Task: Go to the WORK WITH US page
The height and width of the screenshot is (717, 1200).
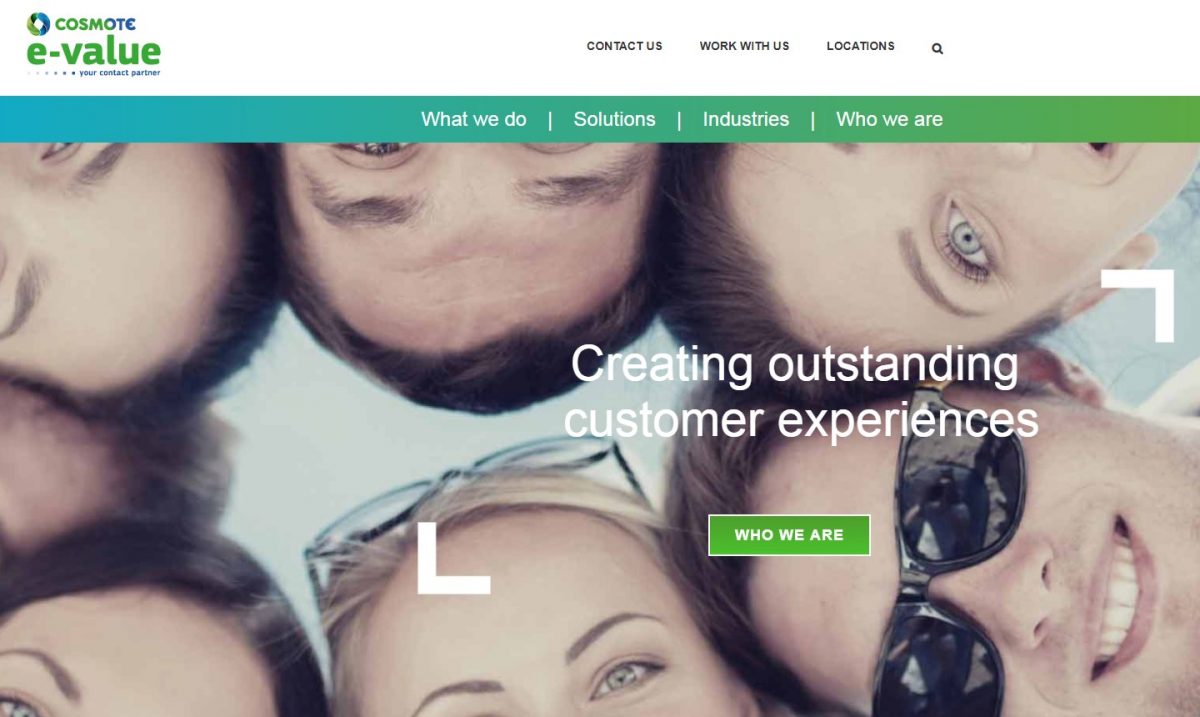Action: coord(744,46)
